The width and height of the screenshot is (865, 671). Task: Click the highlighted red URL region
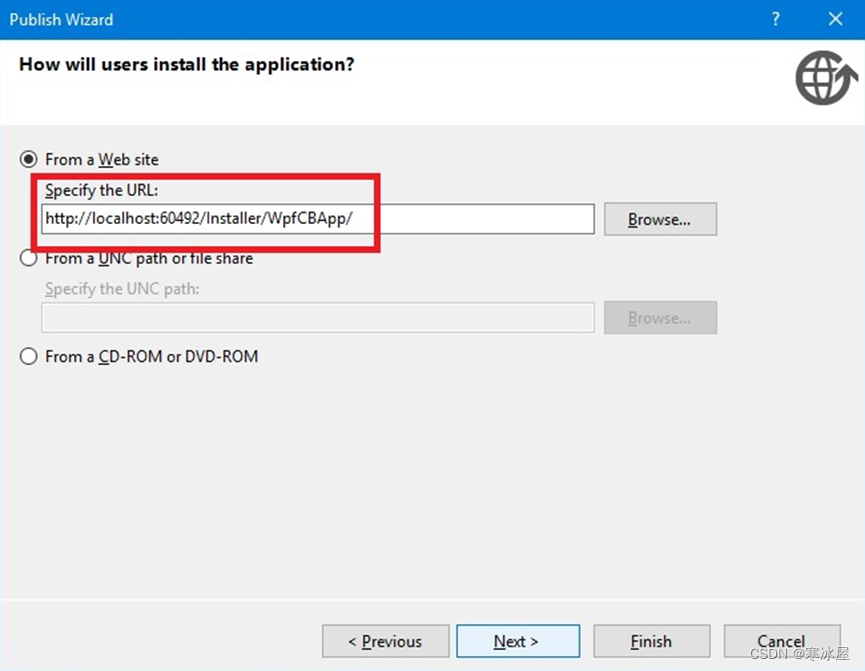tap(208, 213)
